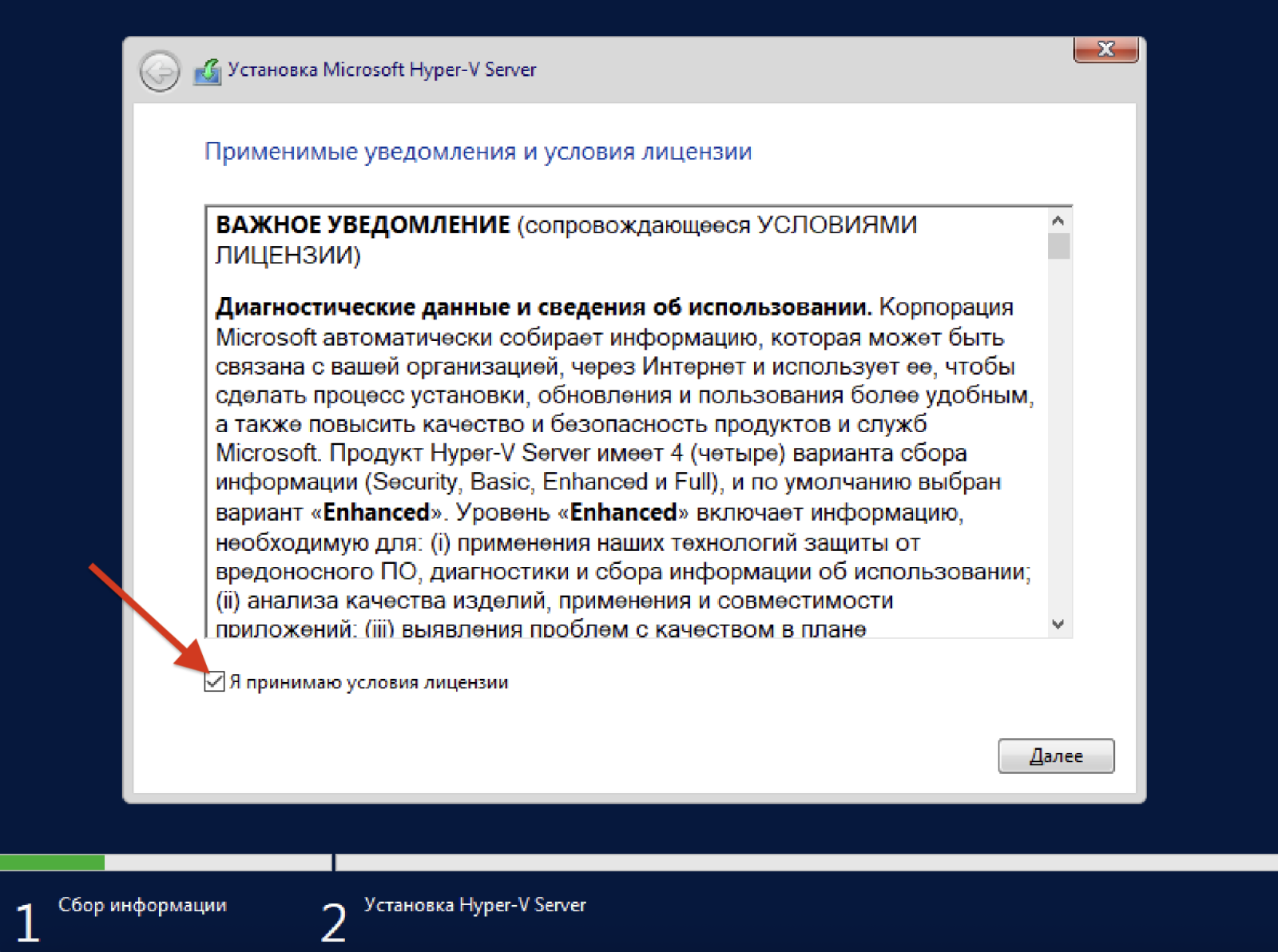Click the back arrow in the installer header
This screenshot has height=952, width=1278.
coord(160,72)
